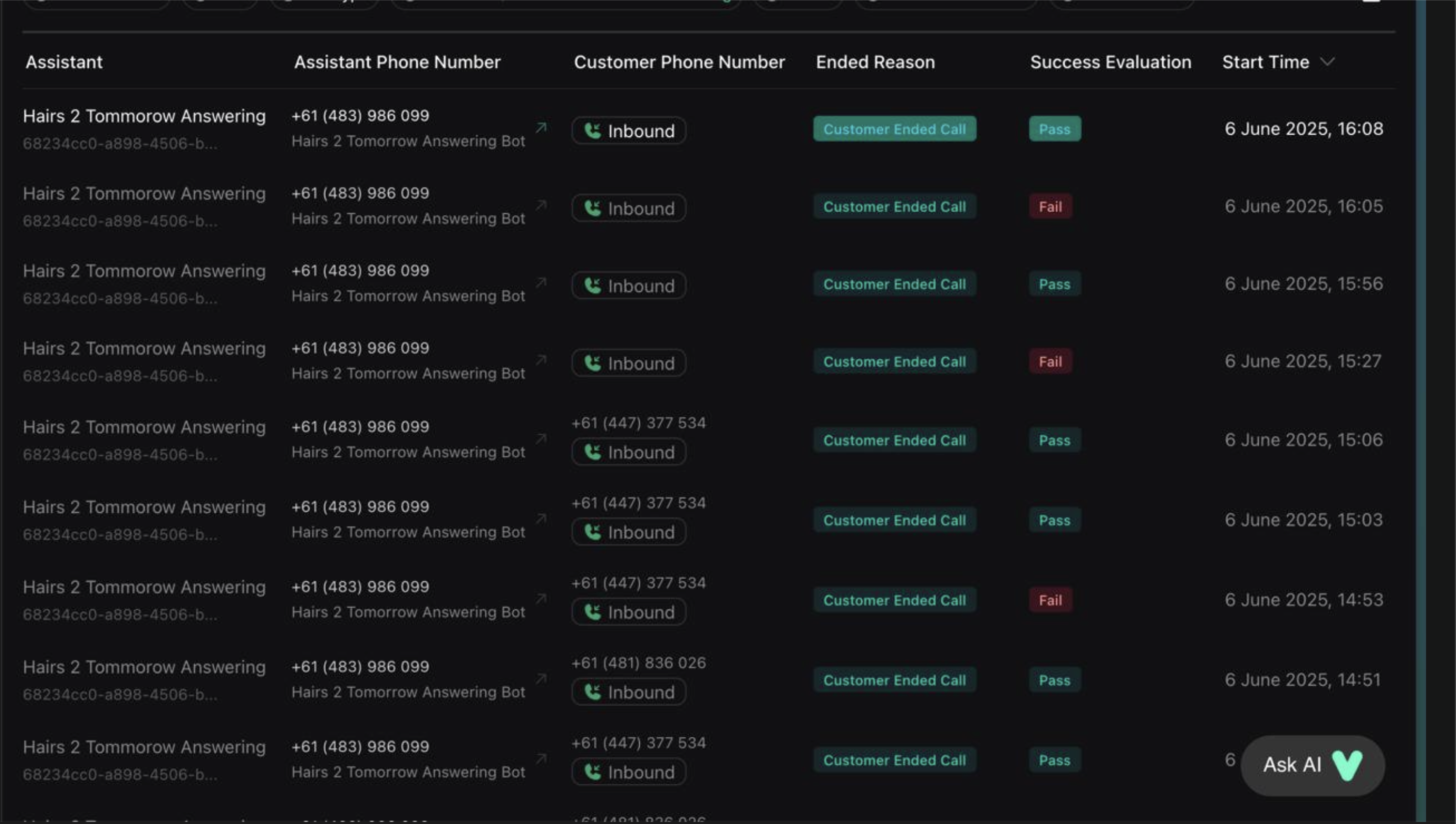Click Pass badge on 16:08 call
Viewport: 1456px width, 824px height.
coord(1054,129)
